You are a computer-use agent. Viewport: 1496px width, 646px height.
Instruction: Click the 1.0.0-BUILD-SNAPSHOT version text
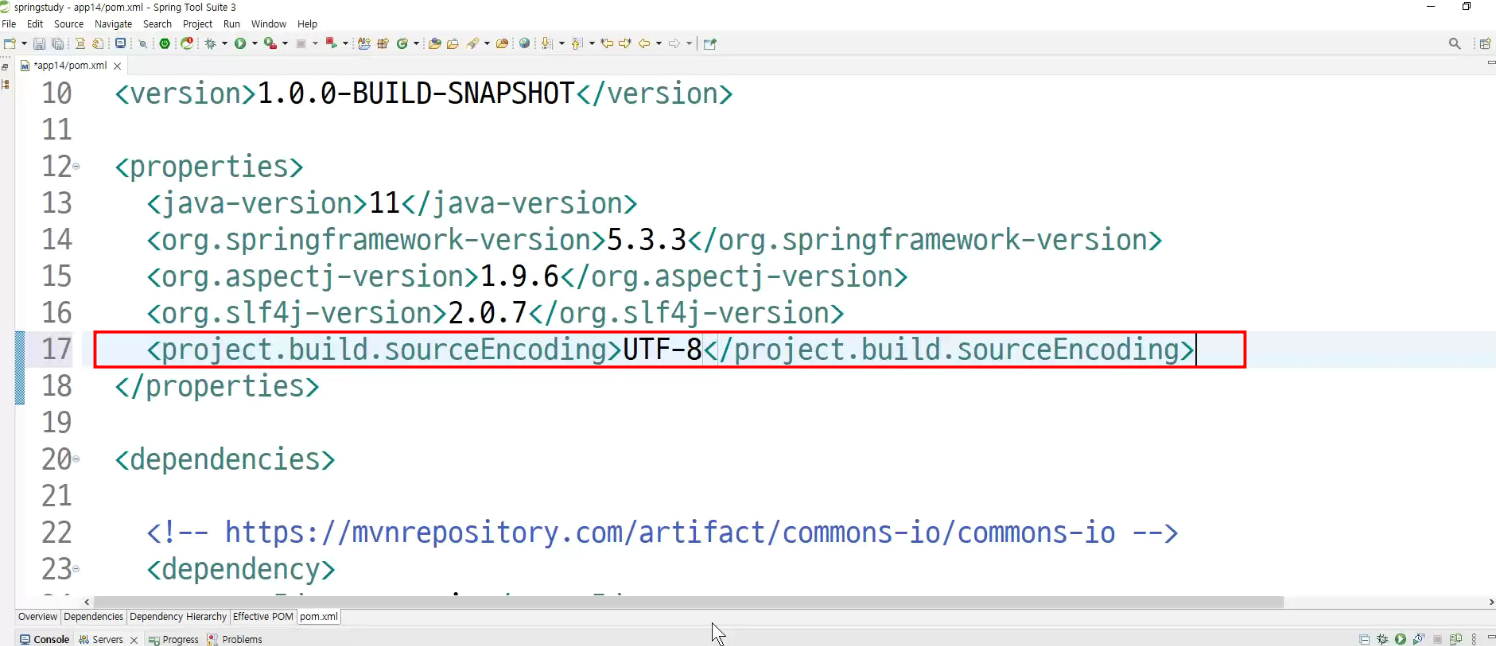pyautogui.click(x=416, y=94)
